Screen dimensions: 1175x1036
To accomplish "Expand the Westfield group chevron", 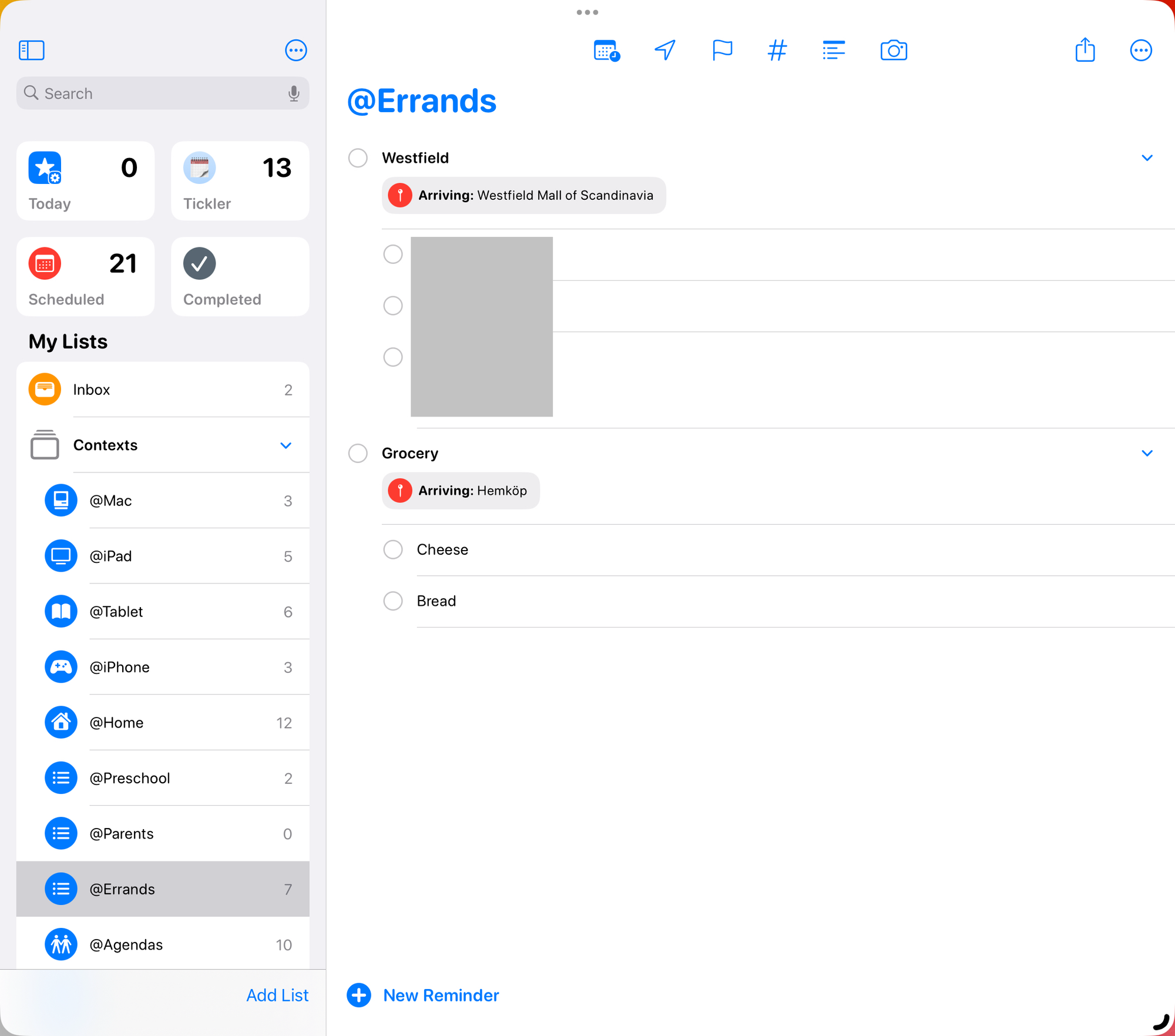I will tap(1147, 157).
